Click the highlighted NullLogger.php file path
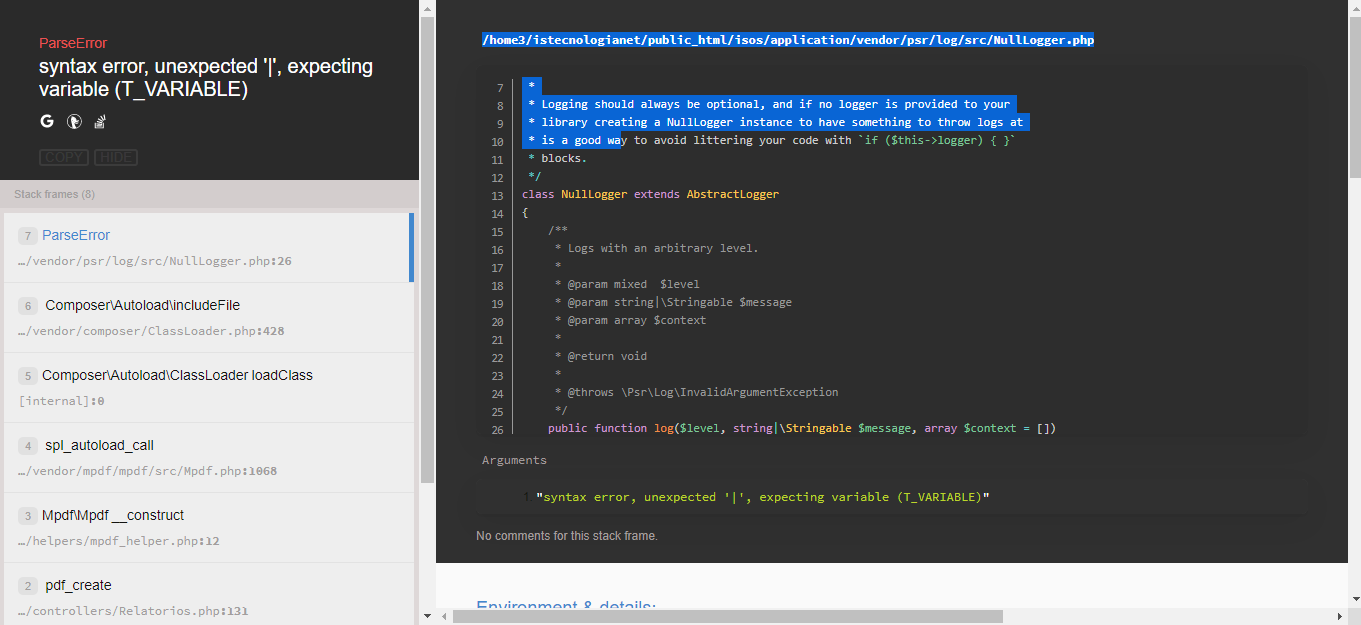This screenshot has height=625, width=1361. pos(787,40)
